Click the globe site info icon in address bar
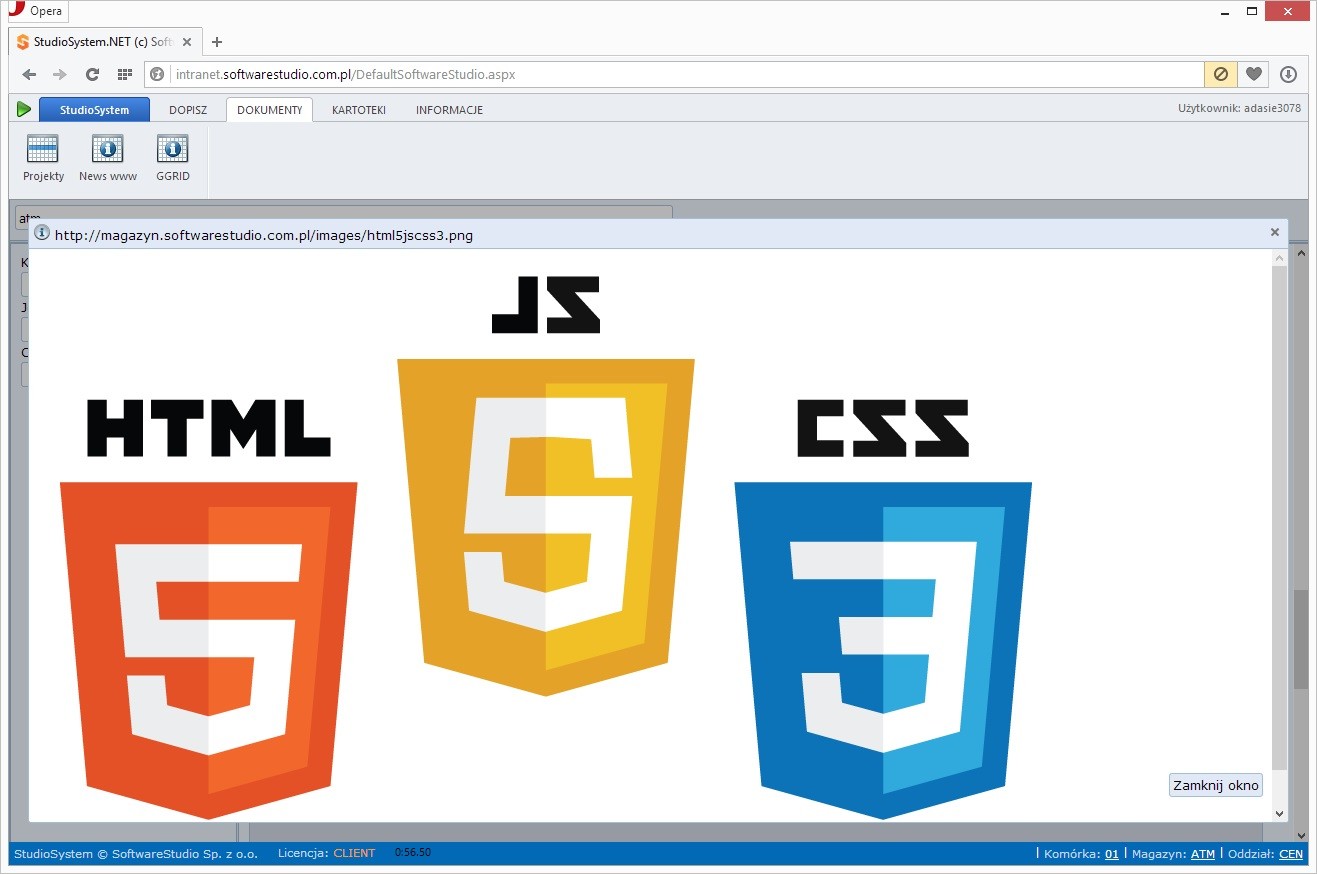This screenshot has width=1317, height=874. coord(157,74)
